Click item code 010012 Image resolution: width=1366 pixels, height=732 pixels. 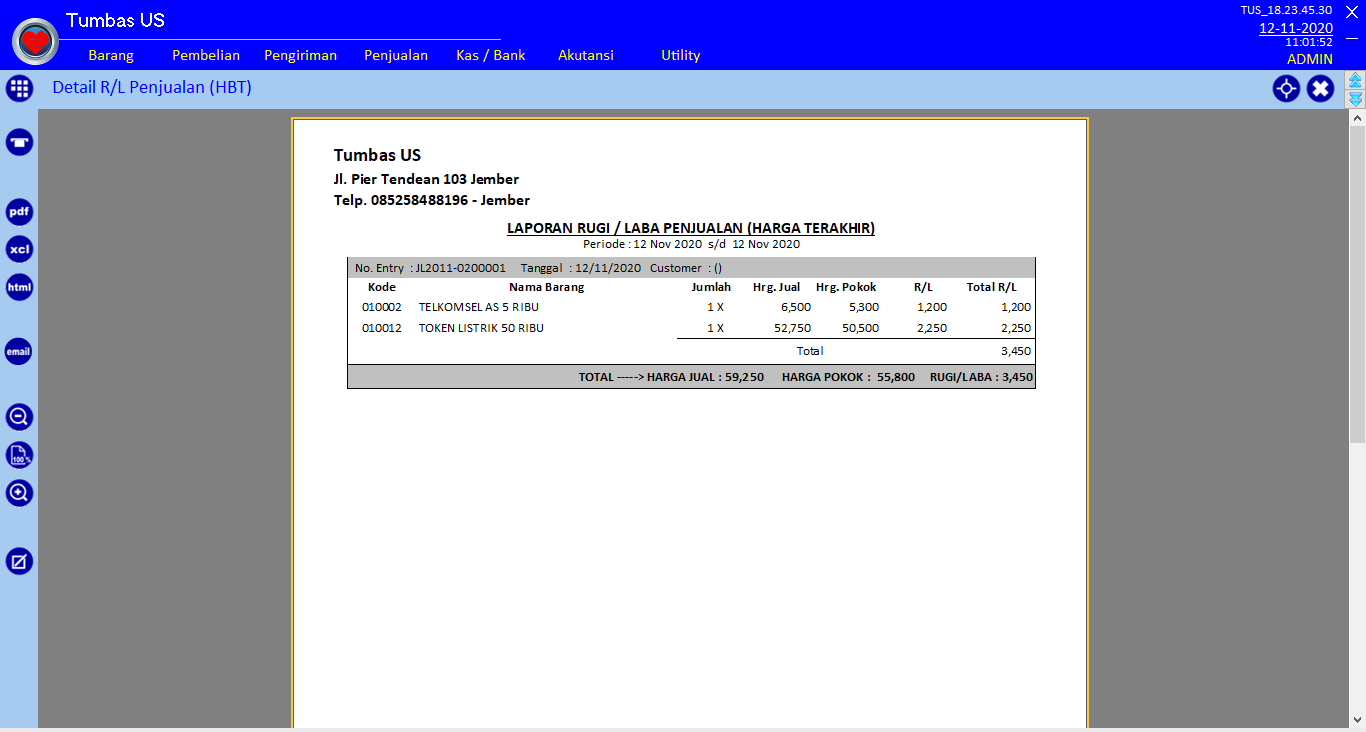tap(382, 328)
